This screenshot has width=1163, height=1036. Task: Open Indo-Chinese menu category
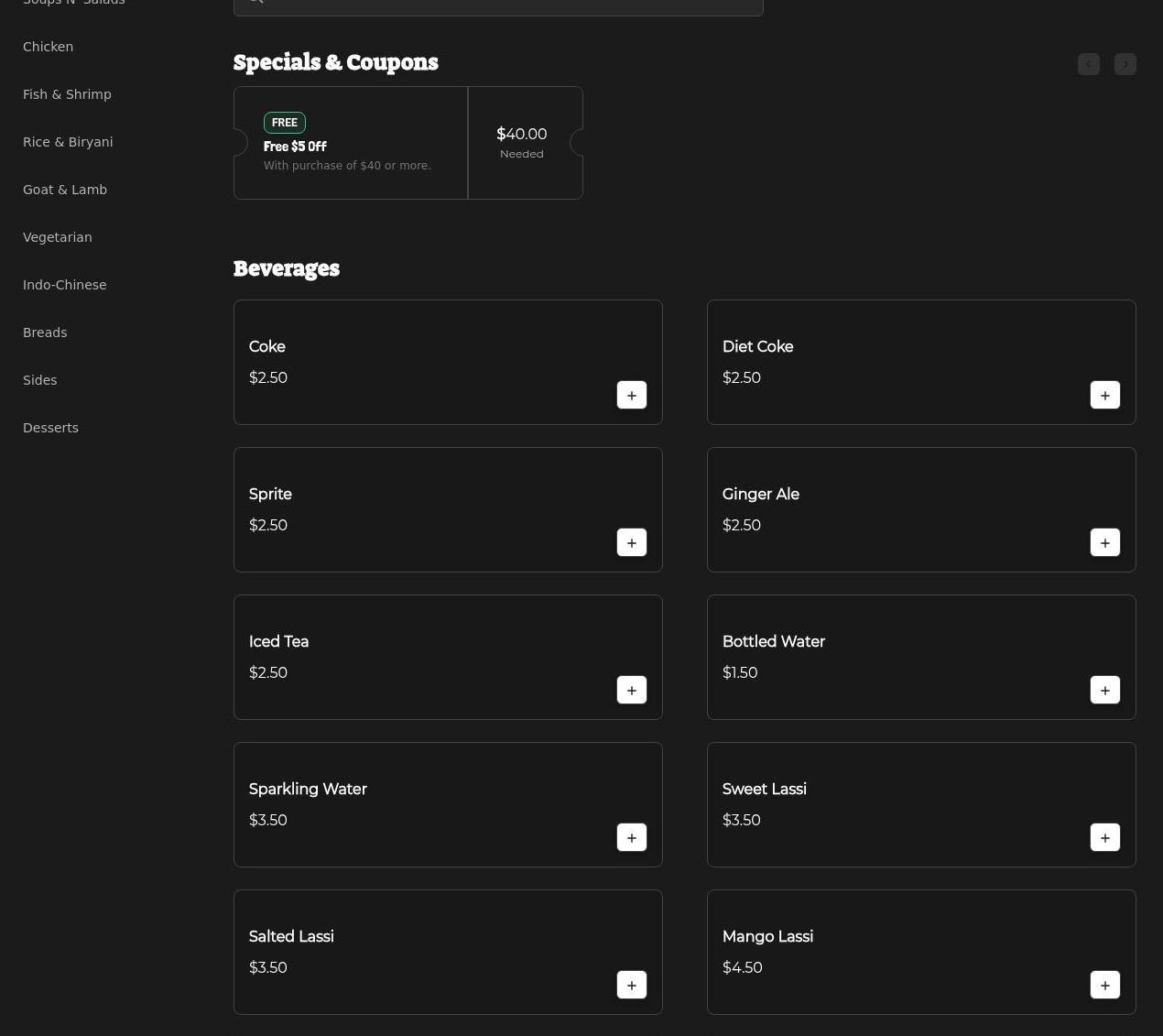[x=65, y=285]
